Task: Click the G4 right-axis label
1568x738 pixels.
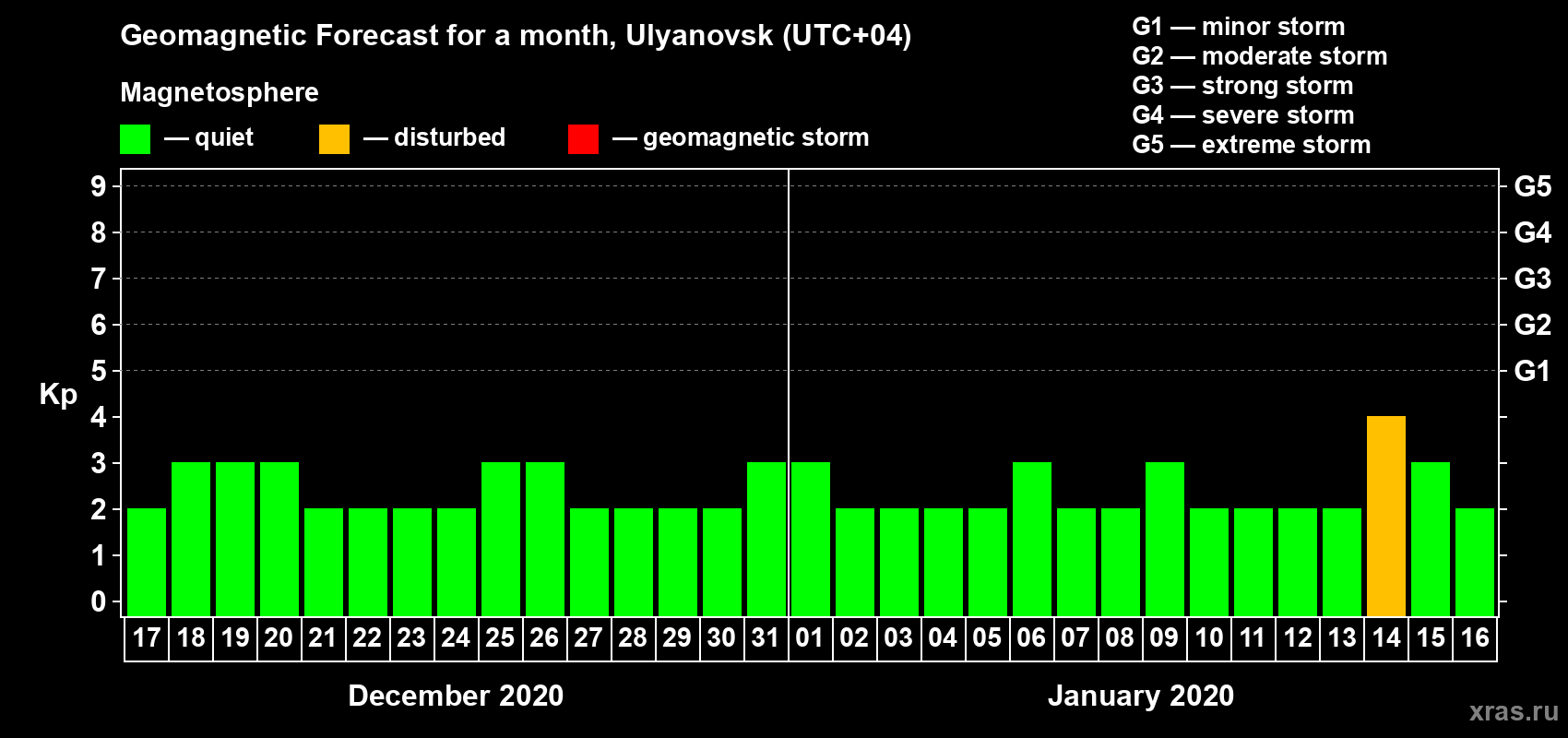Action: 1533,232
